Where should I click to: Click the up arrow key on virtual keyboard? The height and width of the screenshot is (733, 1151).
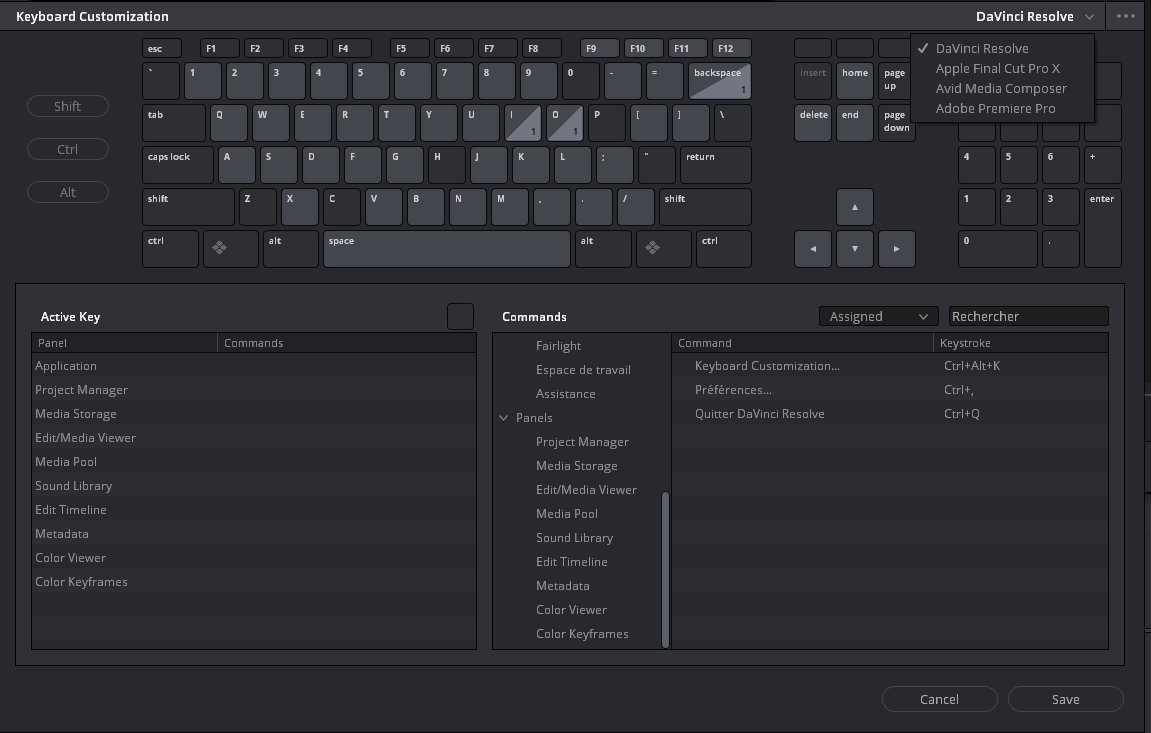[854, 207]
